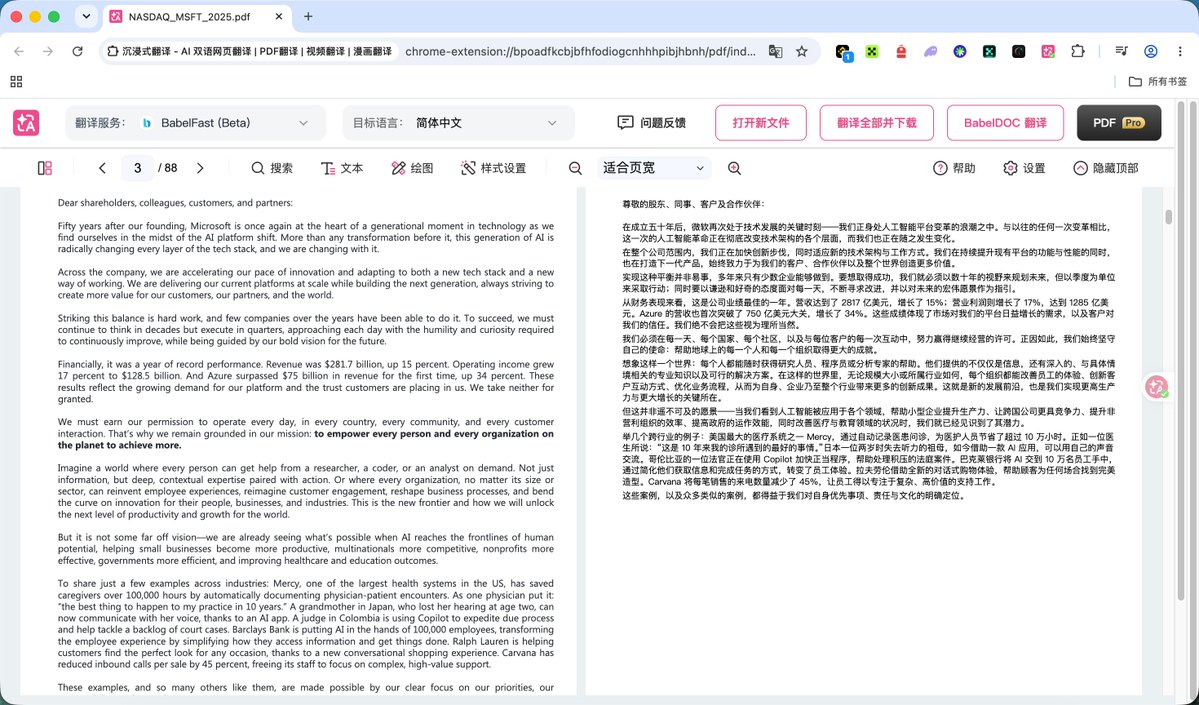Zoom out with the minus magnifier
This screenshot has height=705, width=1199.
tap(576, 168)
